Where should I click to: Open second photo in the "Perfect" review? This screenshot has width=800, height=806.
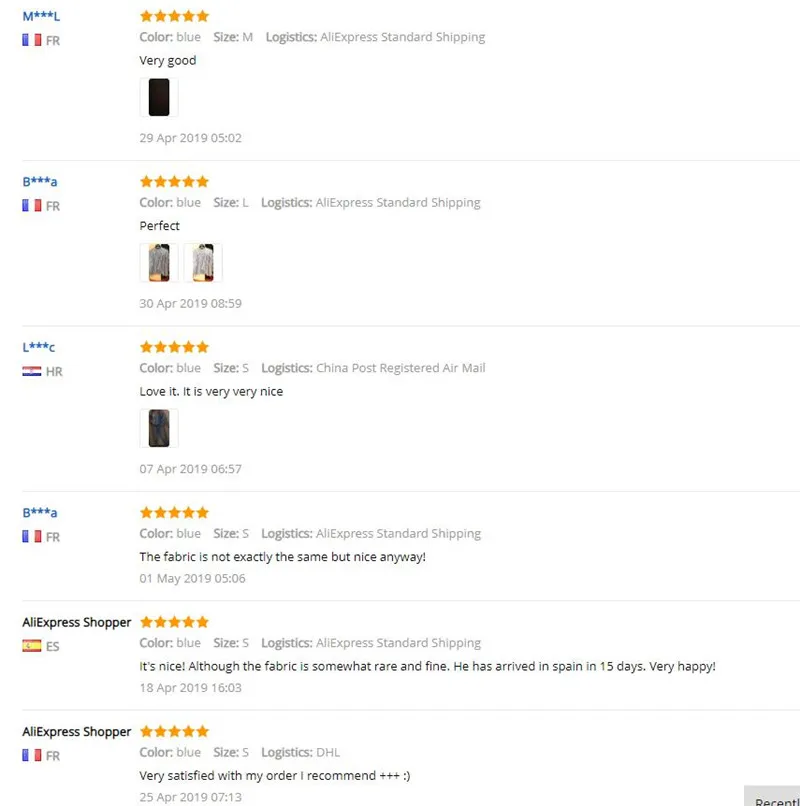203,263
